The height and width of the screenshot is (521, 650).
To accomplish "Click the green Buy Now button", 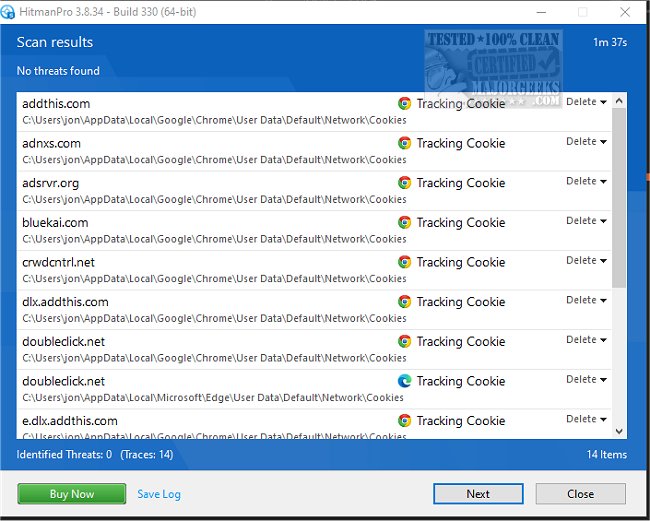I will click(72, 494).
